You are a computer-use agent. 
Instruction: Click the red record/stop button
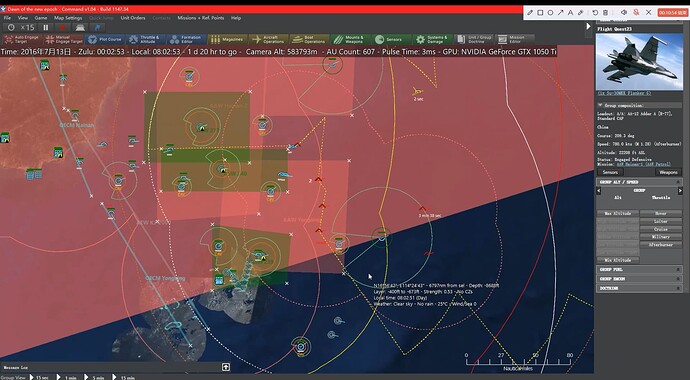point(62,28)
